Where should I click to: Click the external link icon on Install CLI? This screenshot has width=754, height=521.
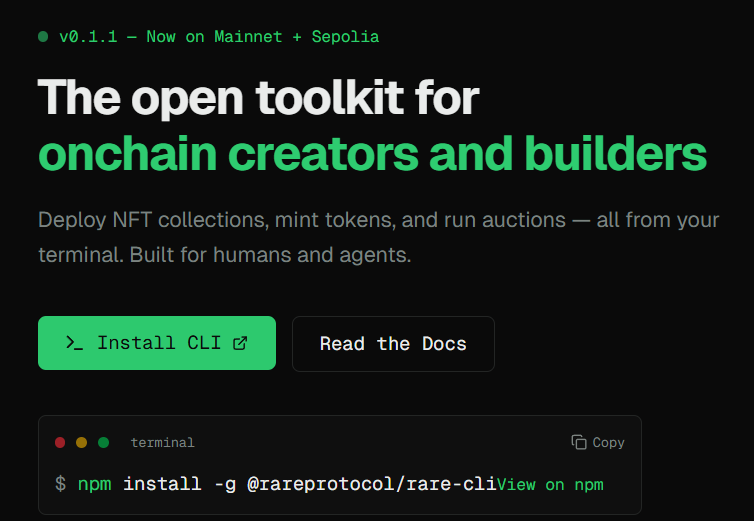click(240, 343)
